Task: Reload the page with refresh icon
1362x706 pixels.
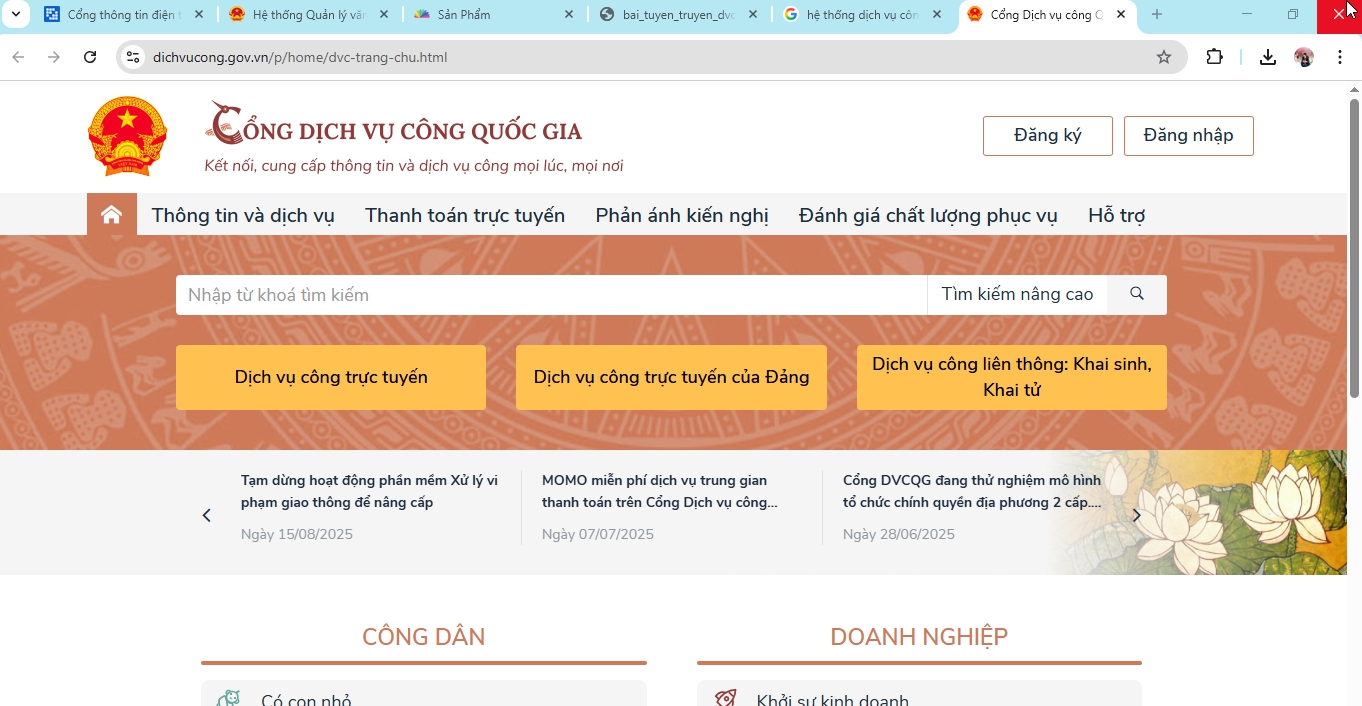Action: (90, 58)
